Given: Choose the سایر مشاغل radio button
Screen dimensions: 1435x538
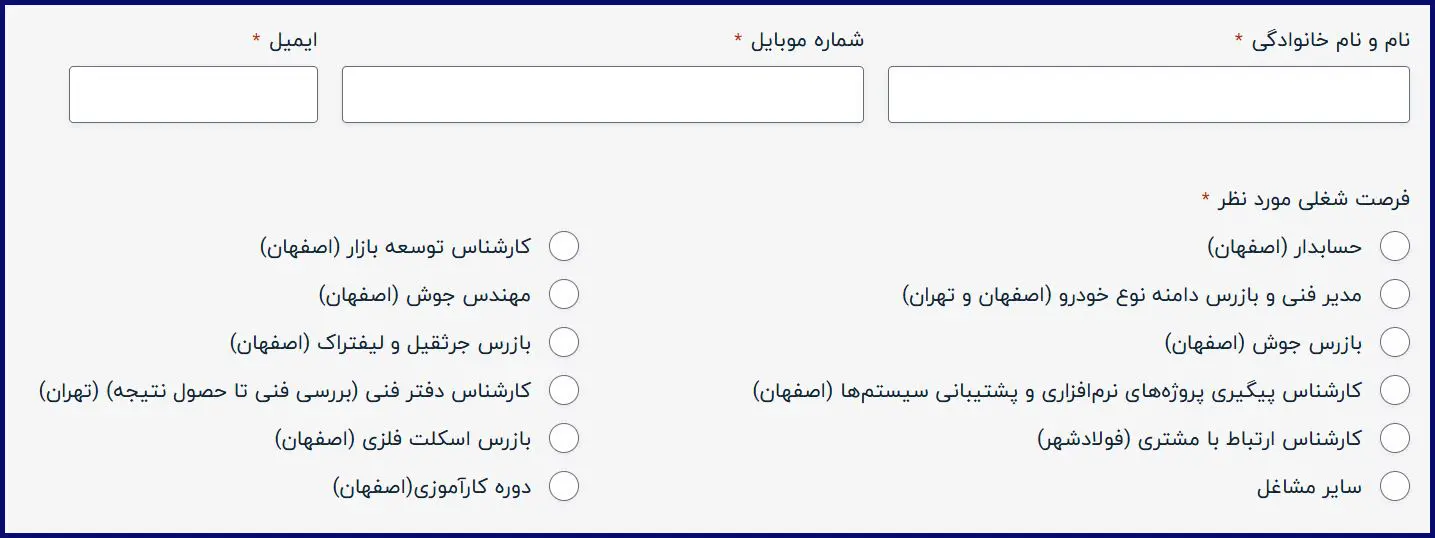Looking at the screenshot, I should 1394,486.
